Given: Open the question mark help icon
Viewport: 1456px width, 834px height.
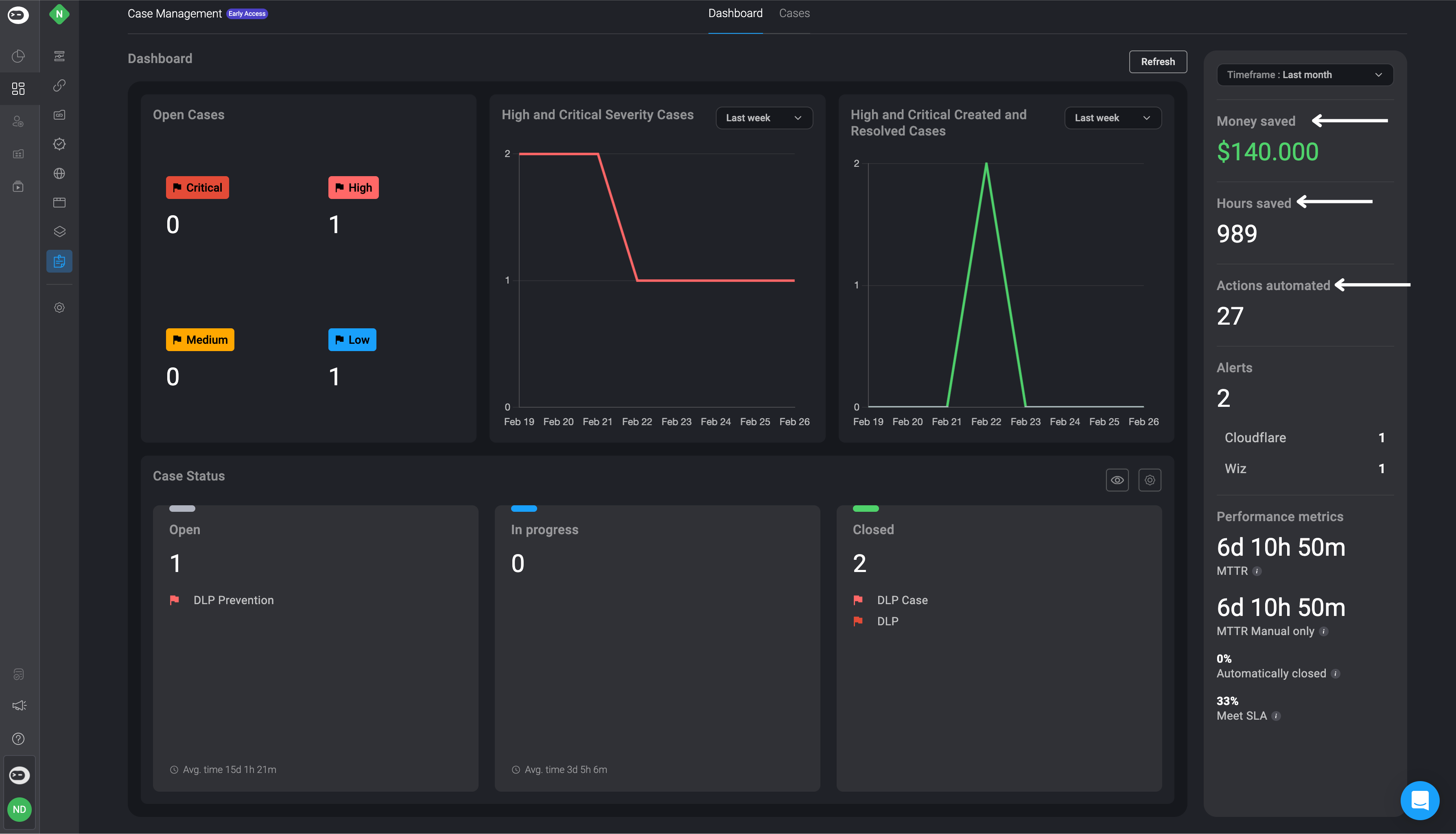Looking at the screenshot, I should click(18, 739).
